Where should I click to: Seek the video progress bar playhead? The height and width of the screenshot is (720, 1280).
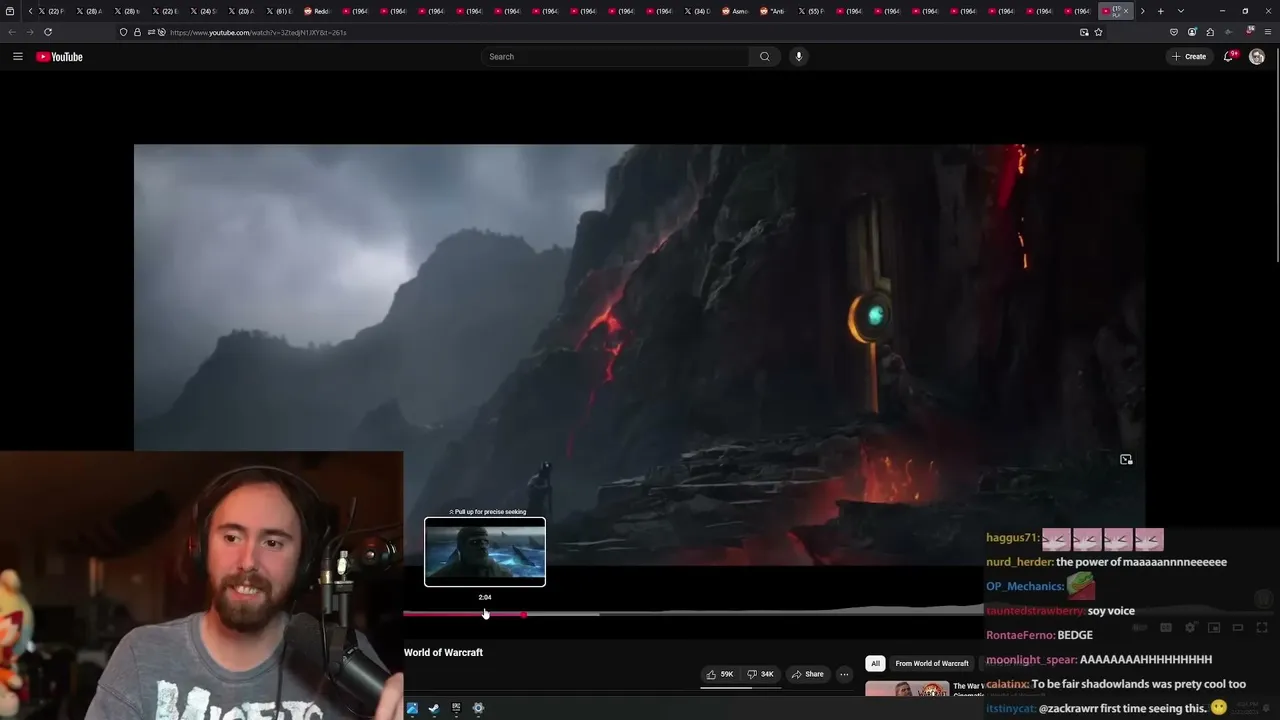(x=524, y=614)
